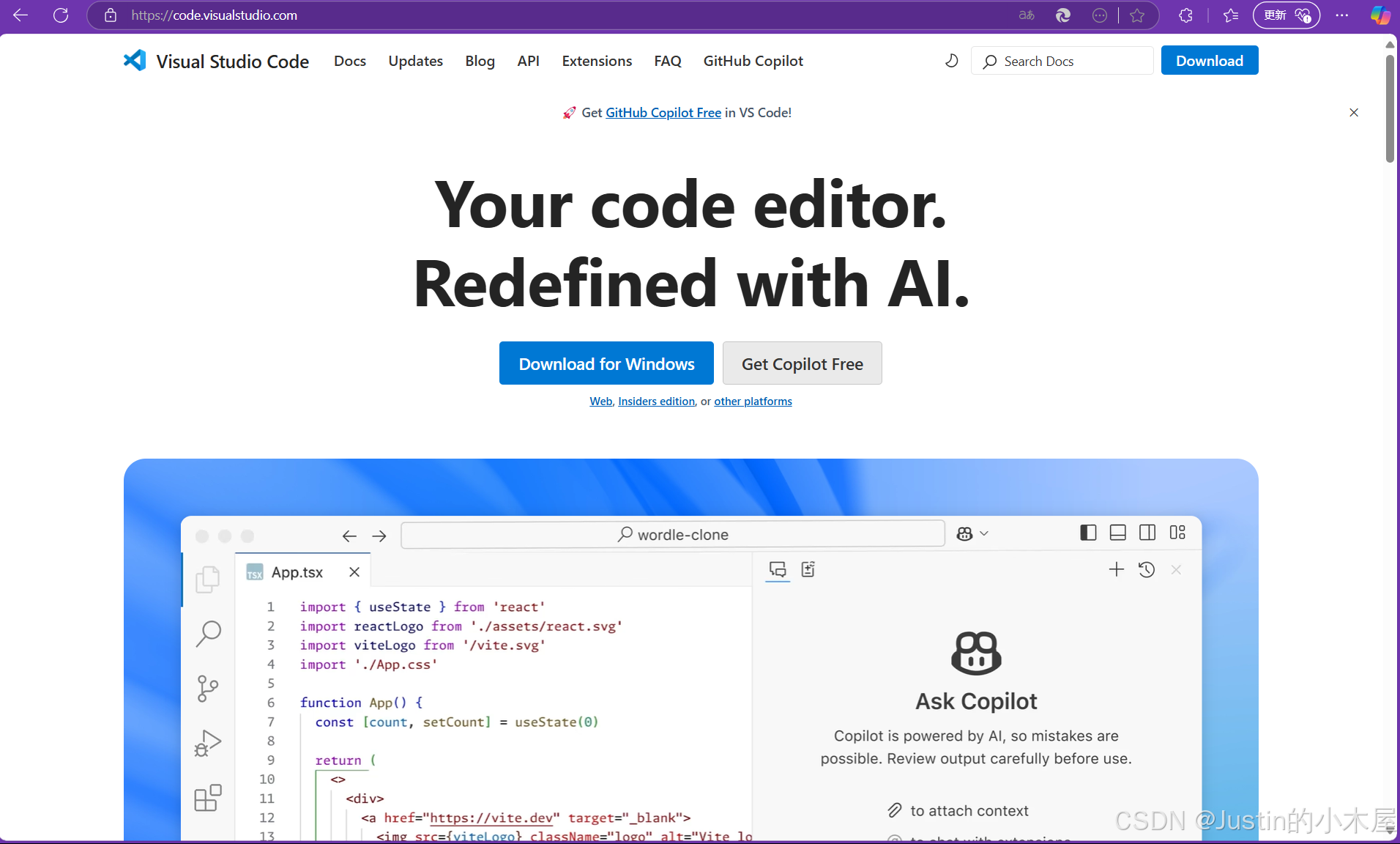The width and height of the screenshot is (1400, 844).
Task: Open the FAQ page
Action: pyautogui.click(x=668, y=61)
